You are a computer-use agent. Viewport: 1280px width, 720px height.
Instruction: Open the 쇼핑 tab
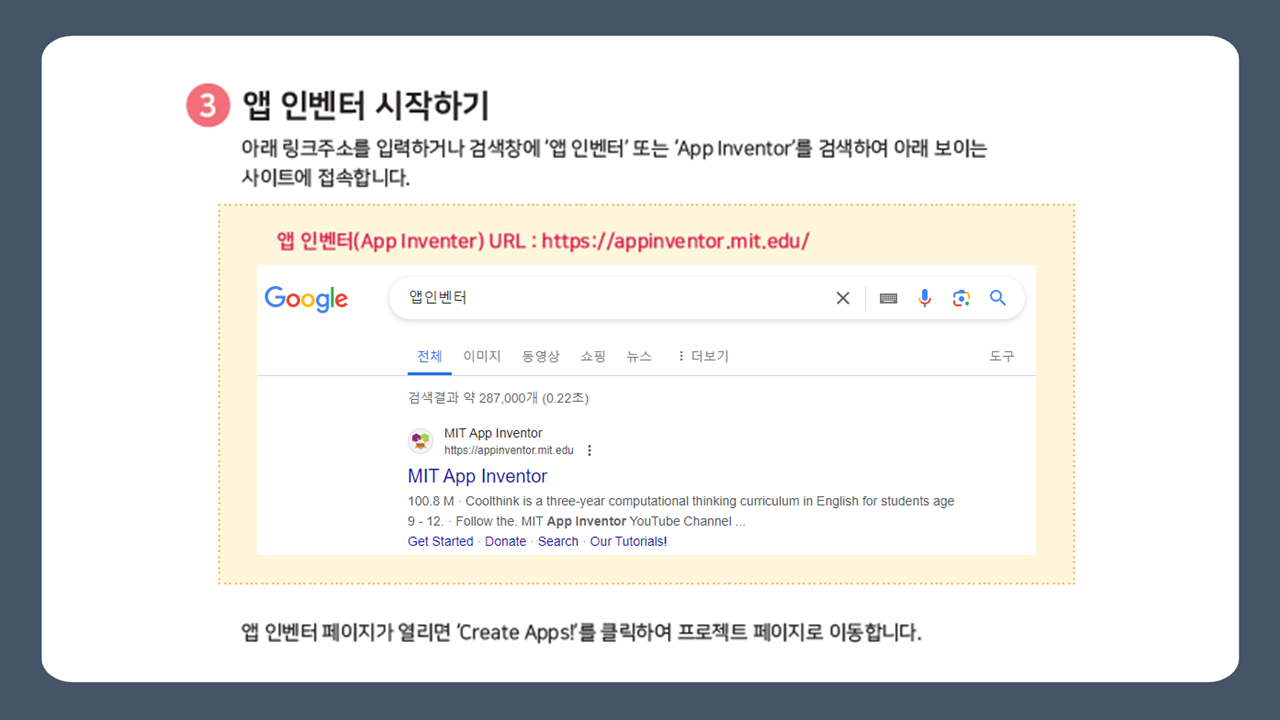[593, 356]
